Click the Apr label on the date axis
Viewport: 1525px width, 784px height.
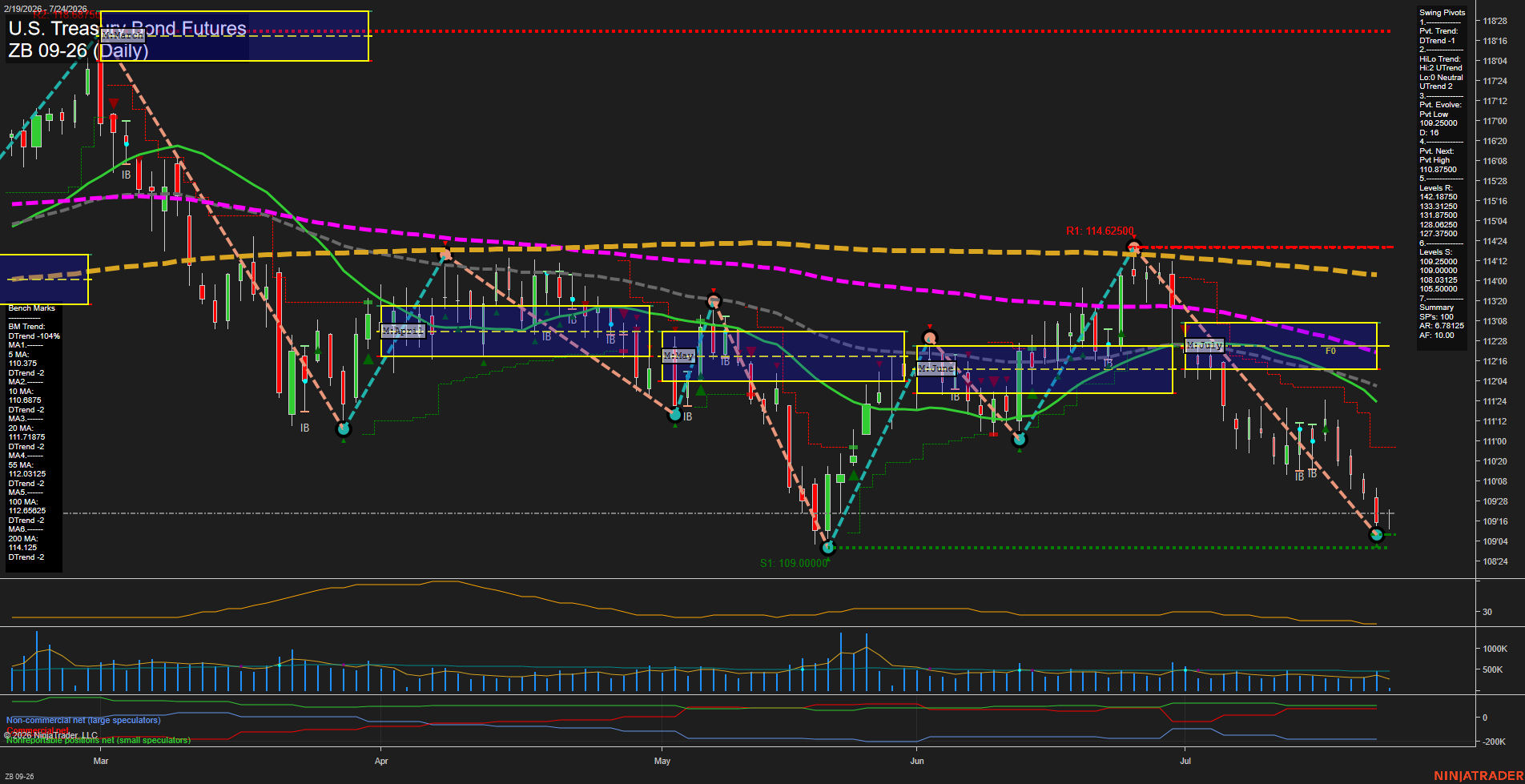(381, 761)
